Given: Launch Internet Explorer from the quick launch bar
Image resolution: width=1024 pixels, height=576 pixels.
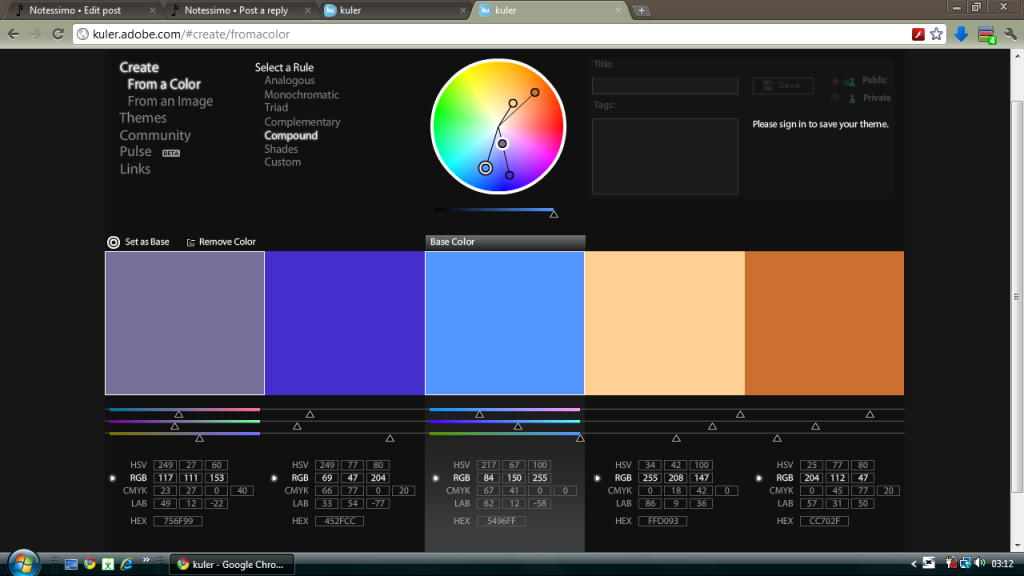Looking at the screenshot, I should (126, 564).
